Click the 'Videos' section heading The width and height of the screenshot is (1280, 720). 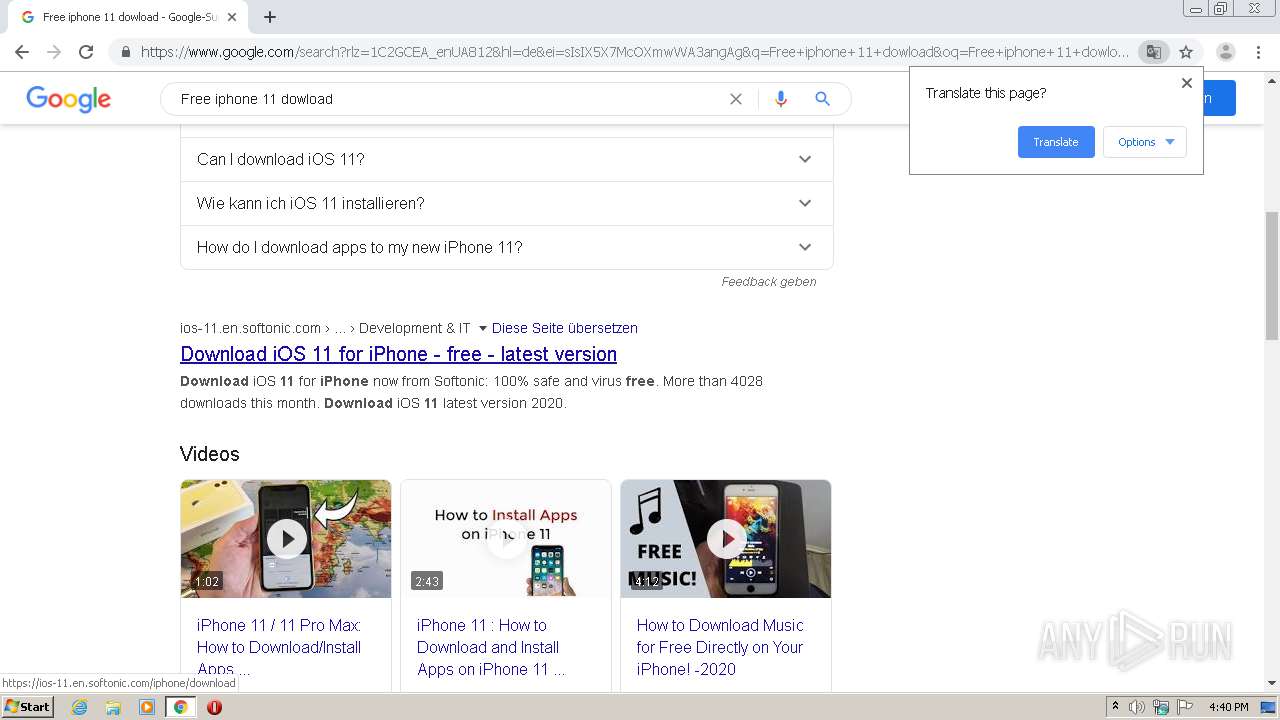(210, 454)
